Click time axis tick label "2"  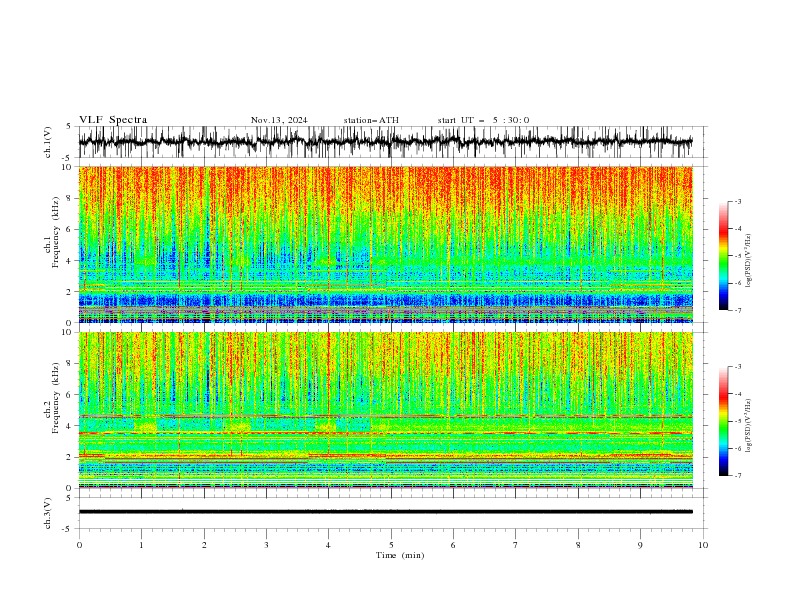pyautogui.click(x=204, y=545)
